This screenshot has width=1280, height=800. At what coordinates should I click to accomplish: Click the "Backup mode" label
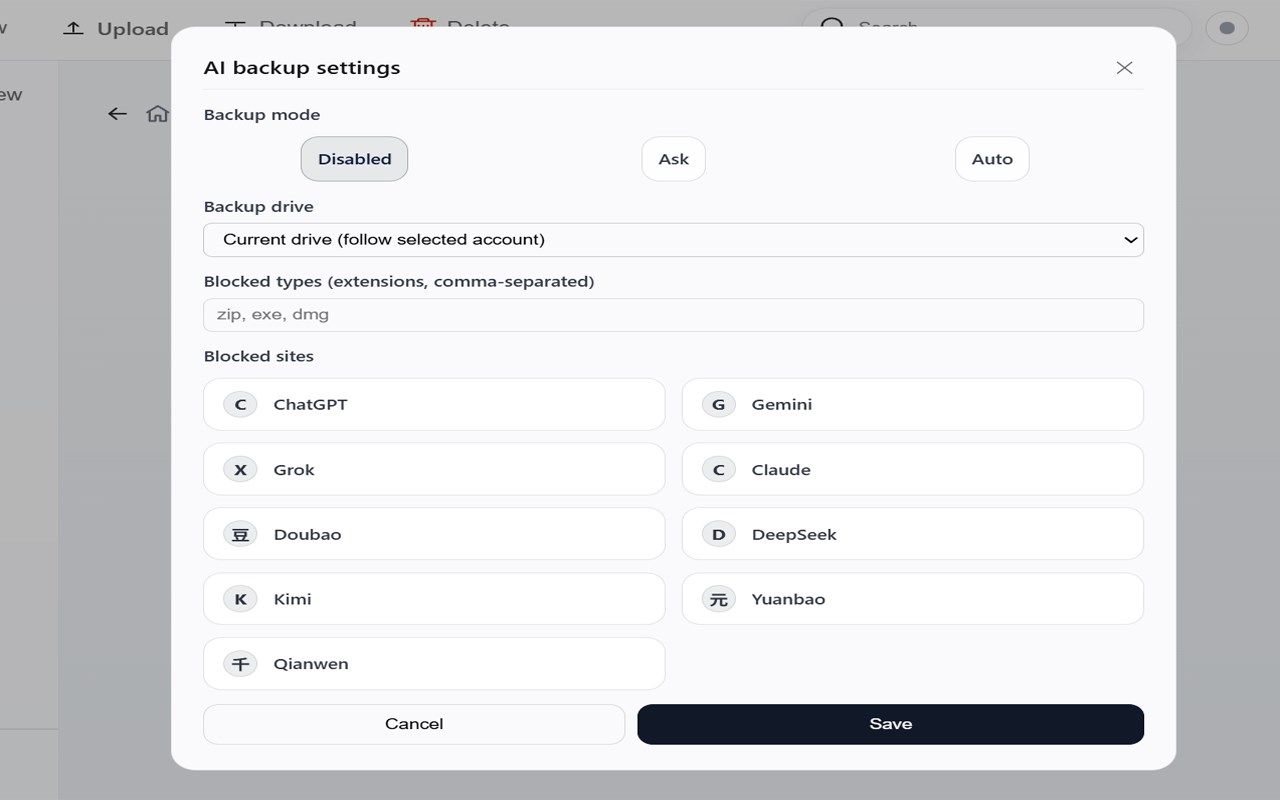pos(262,115)
